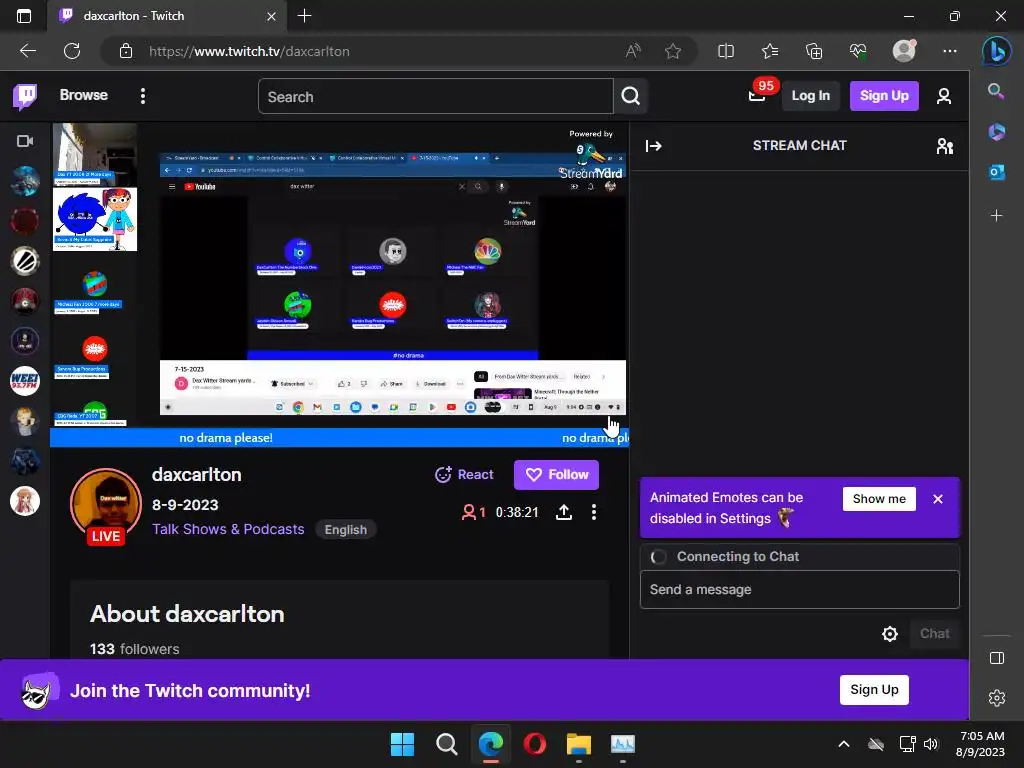Click the Send a message field
The width and height of the screenshot is (1024, 768).
(799, 590)
